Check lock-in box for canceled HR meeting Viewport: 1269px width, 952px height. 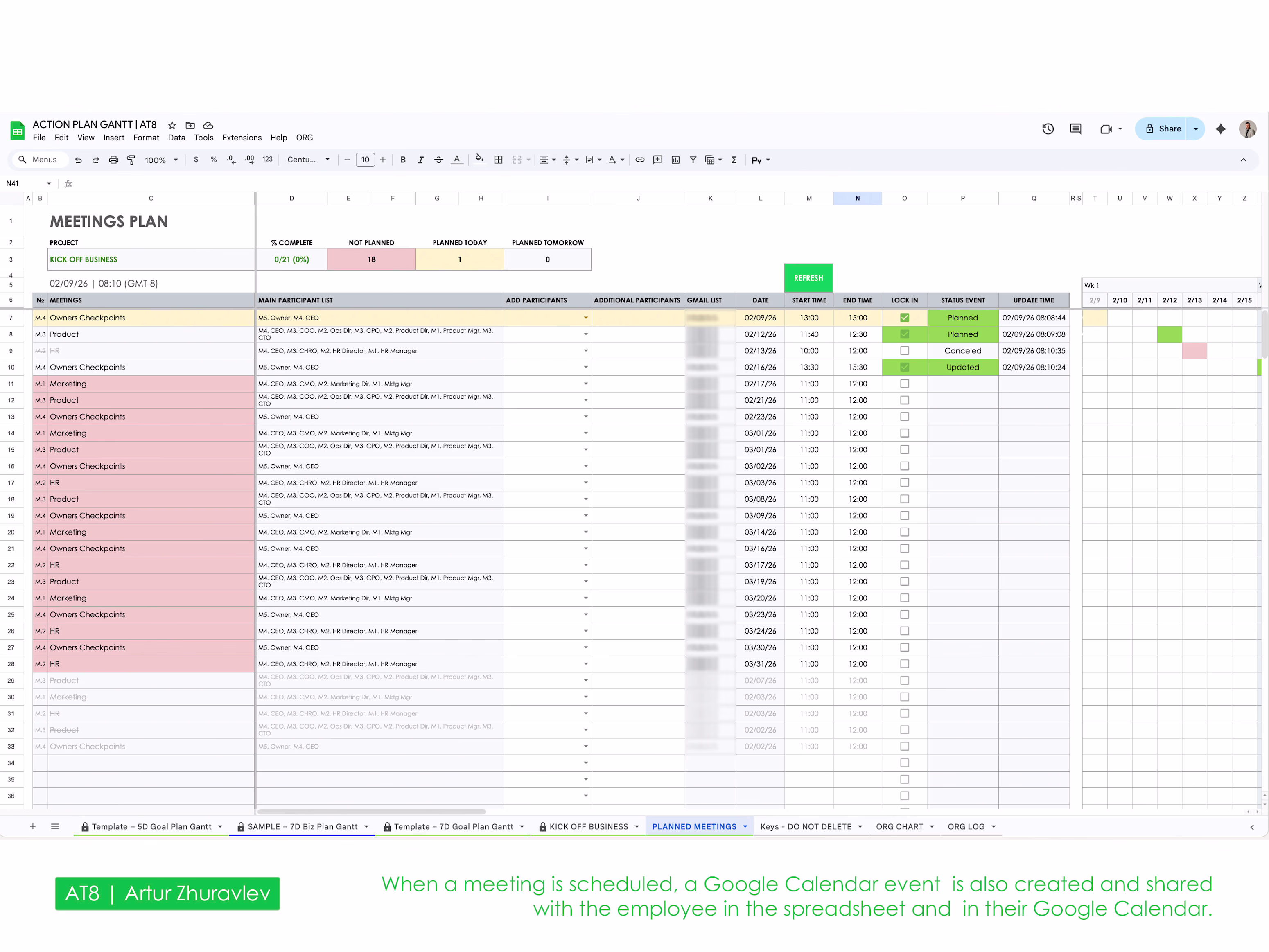(904, 351)
